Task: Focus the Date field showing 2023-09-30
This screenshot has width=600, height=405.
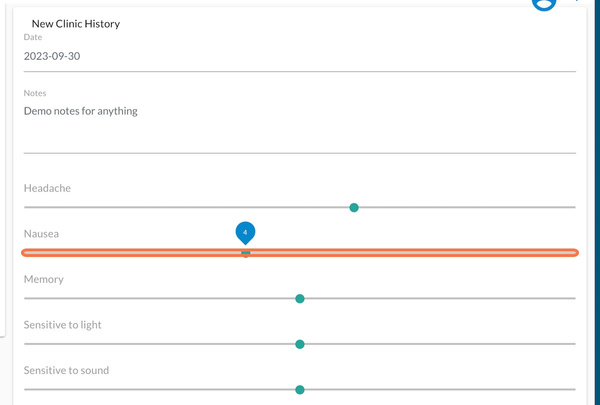Action: [x=300, y=56]
